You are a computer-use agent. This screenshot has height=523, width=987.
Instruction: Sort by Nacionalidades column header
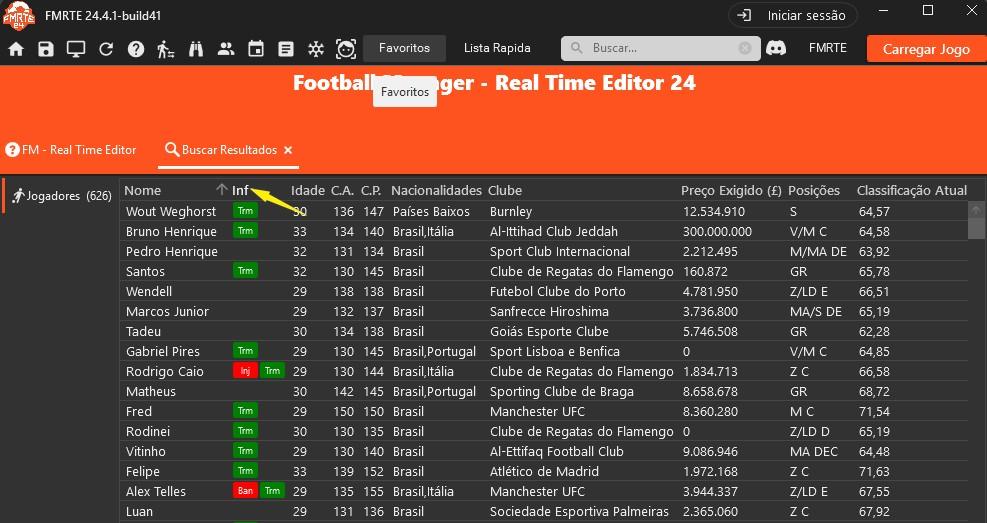pos(436,190)
